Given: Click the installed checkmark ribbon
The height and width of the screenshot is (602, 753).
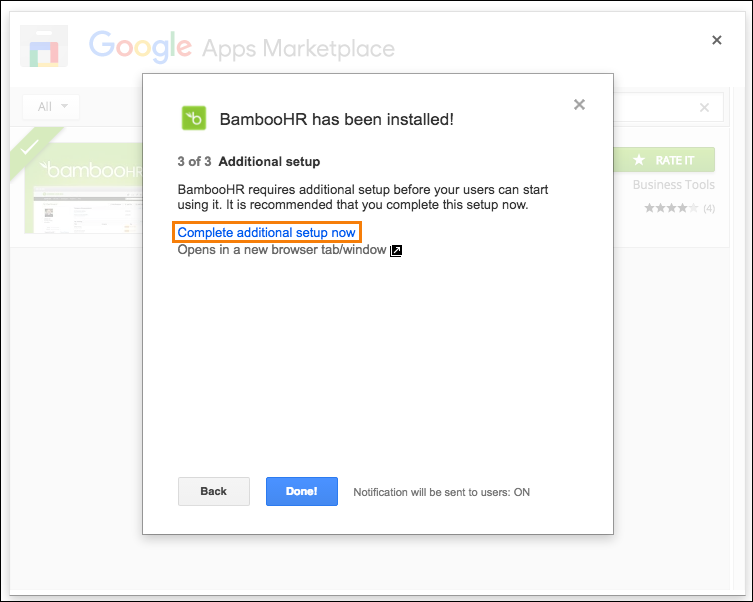Looking at the screenshot, I should [31, 148].
